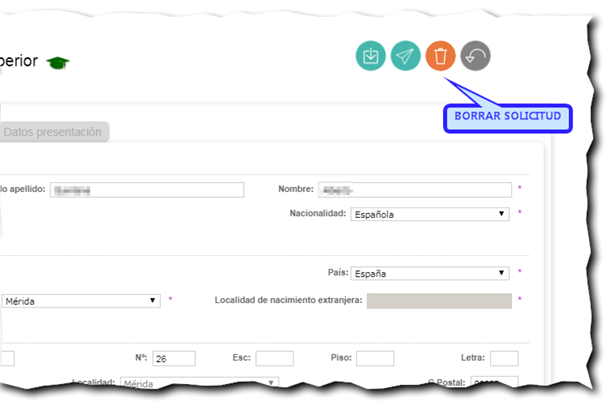Open the Localidad dropdown in address section
This screenshot has height=401, width=610.
coord(198,383)
